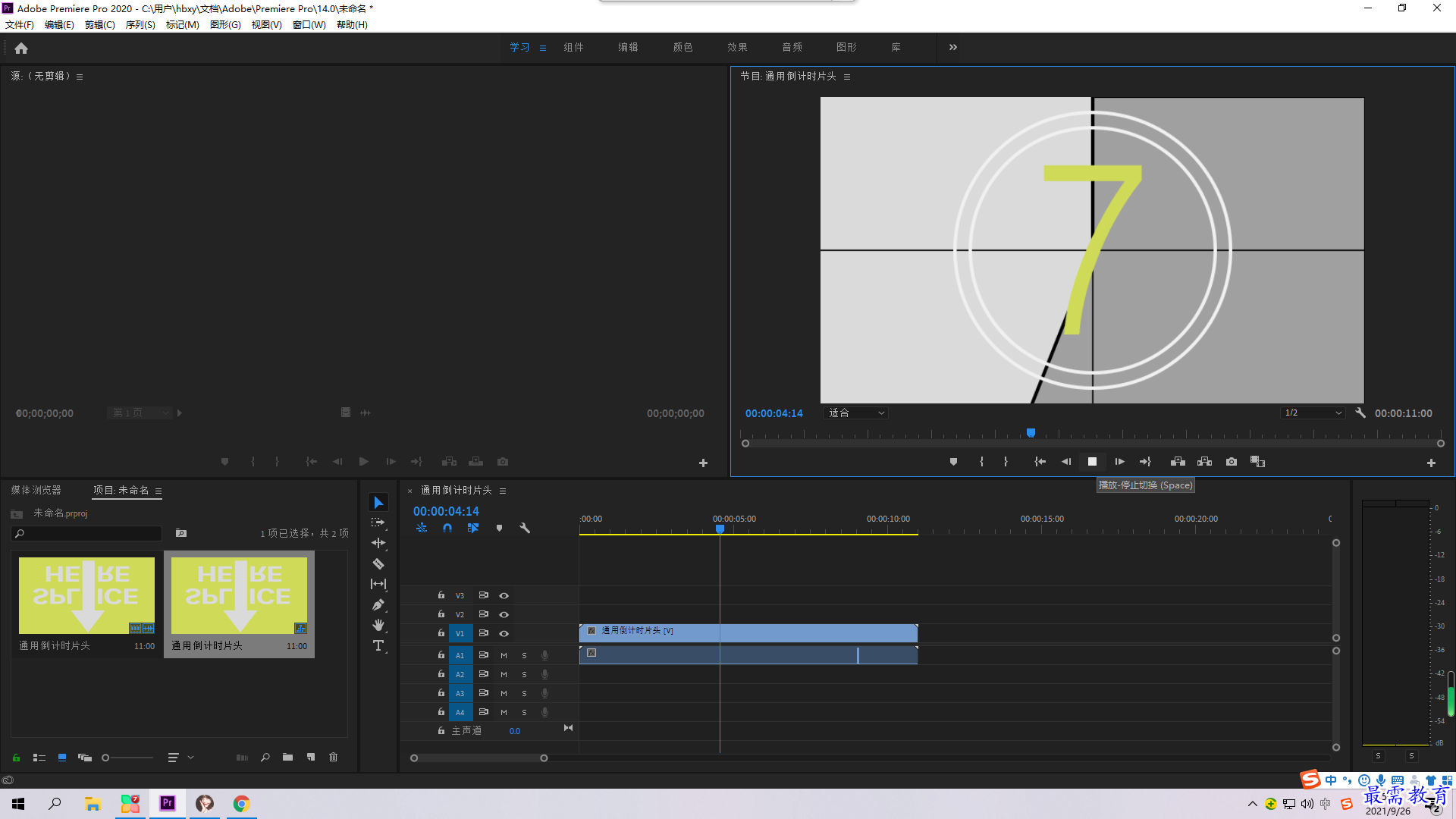Toggle V3 track output eye
The image size is (1456, 819).
pos(504,595)
